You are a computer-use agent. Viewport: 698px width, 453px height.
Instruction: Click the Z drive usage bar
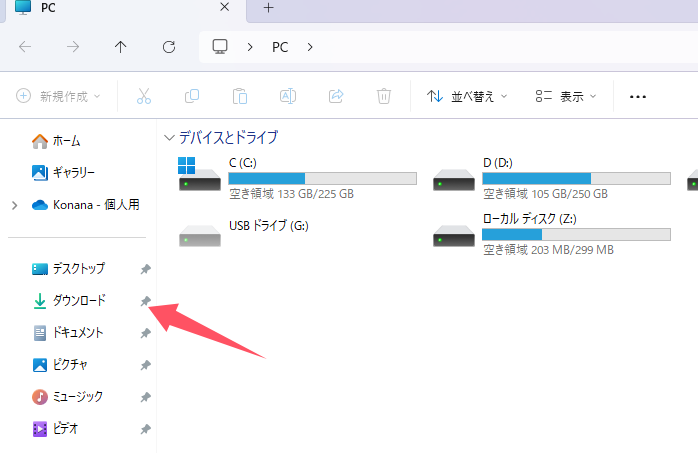tap(576, 235)
